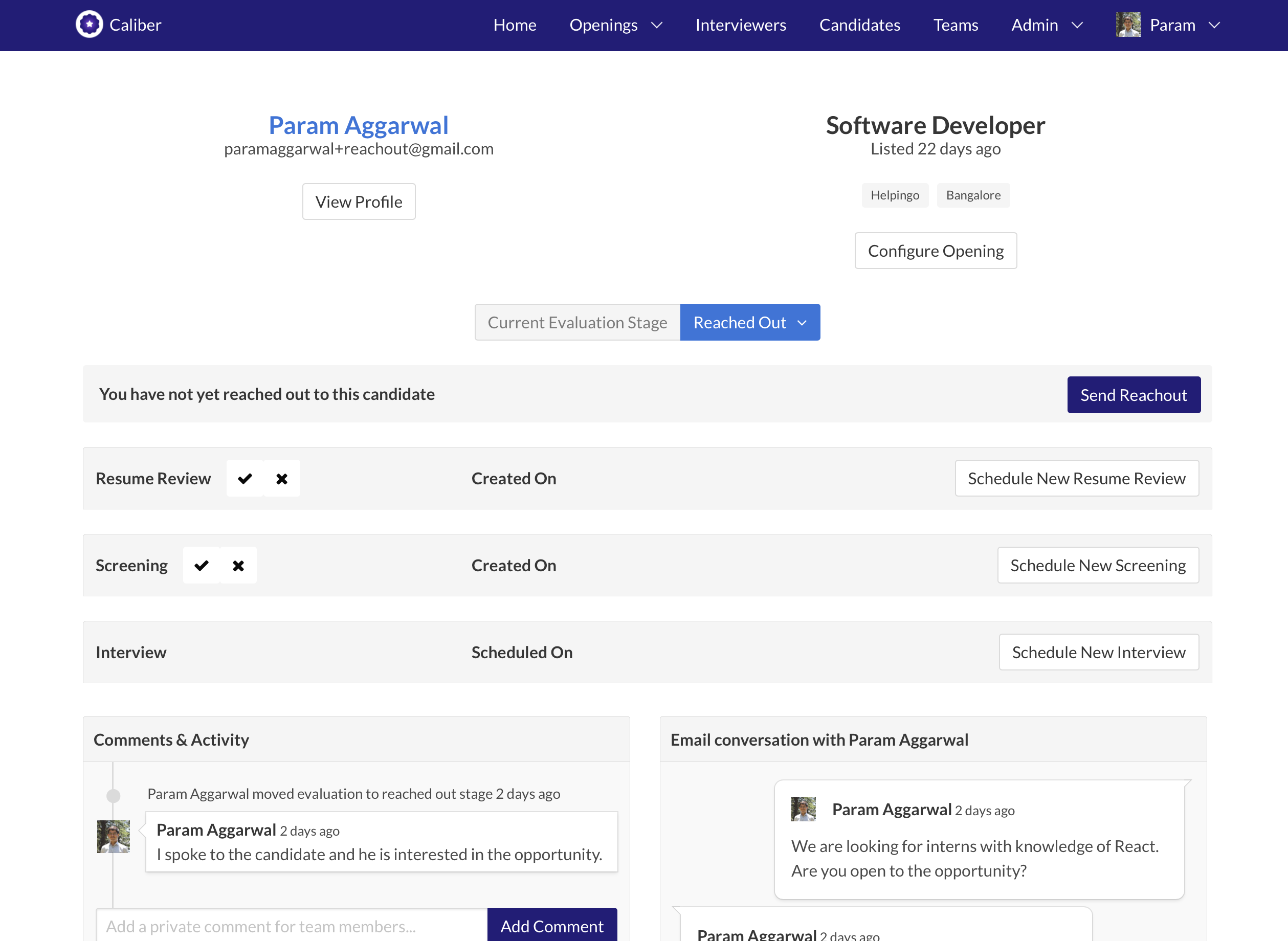Click the View Profile button

358,201
